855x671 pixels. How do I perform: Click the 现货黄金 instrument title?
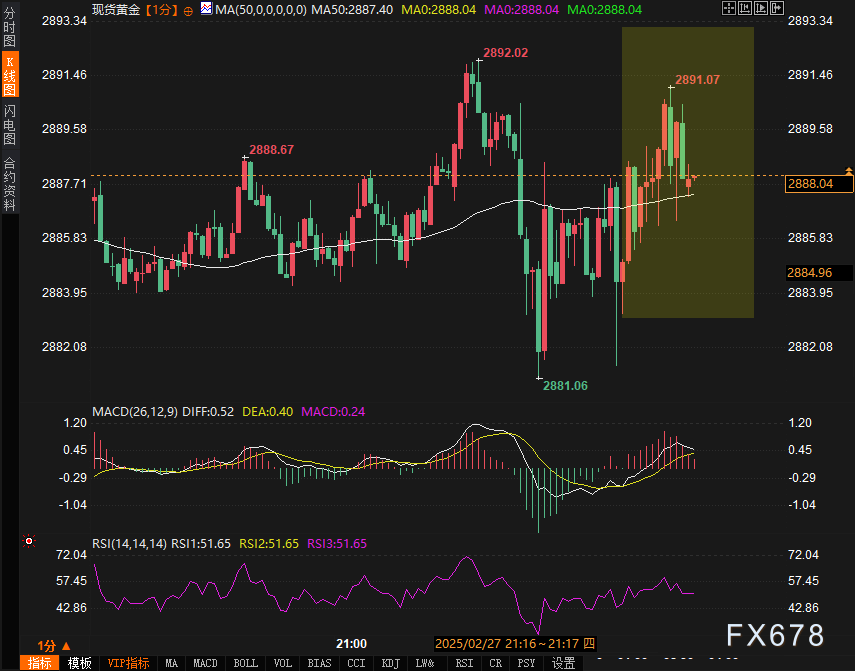click(x=116, y=10)
